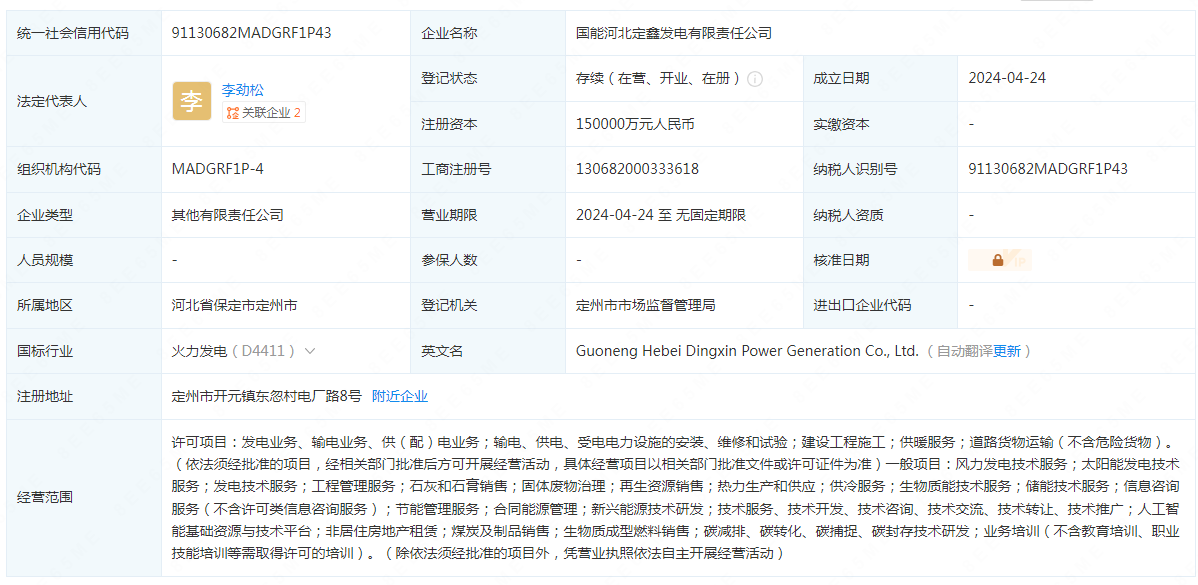Screen dimensions: 1198x585
Task: Click the 组织机构代码 value MADGRF1P-4
Action: coord(218,169)
